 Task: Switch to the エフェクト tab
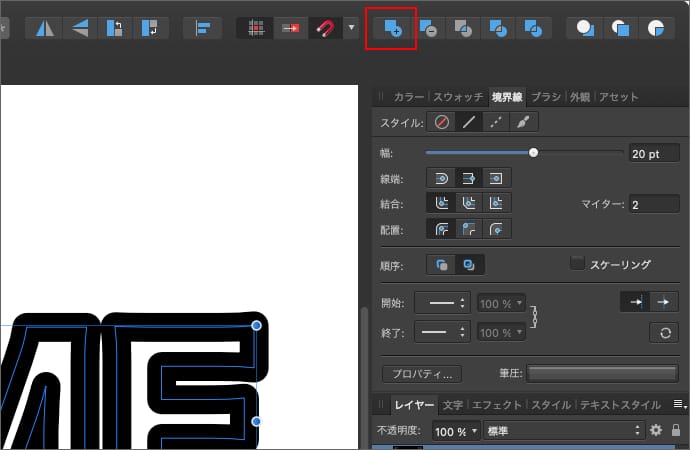pyautogui.click(x=497, y=405)
